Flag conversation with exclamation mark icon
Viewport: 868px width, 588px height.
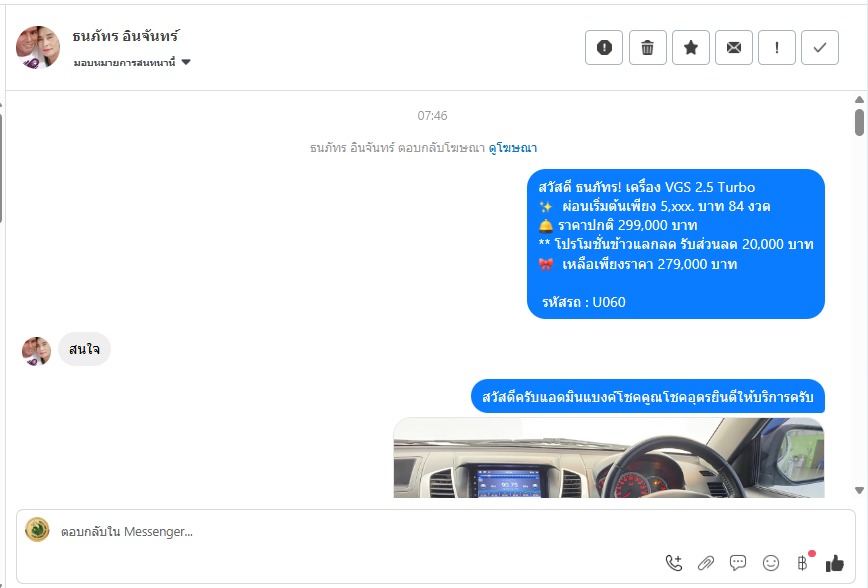click(777, 48)
